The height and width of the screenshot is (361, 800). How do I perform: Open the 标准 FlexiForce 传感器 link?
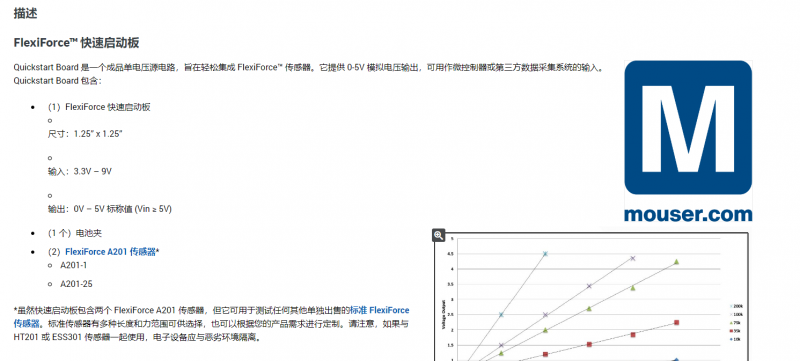[x=211, y=317]
